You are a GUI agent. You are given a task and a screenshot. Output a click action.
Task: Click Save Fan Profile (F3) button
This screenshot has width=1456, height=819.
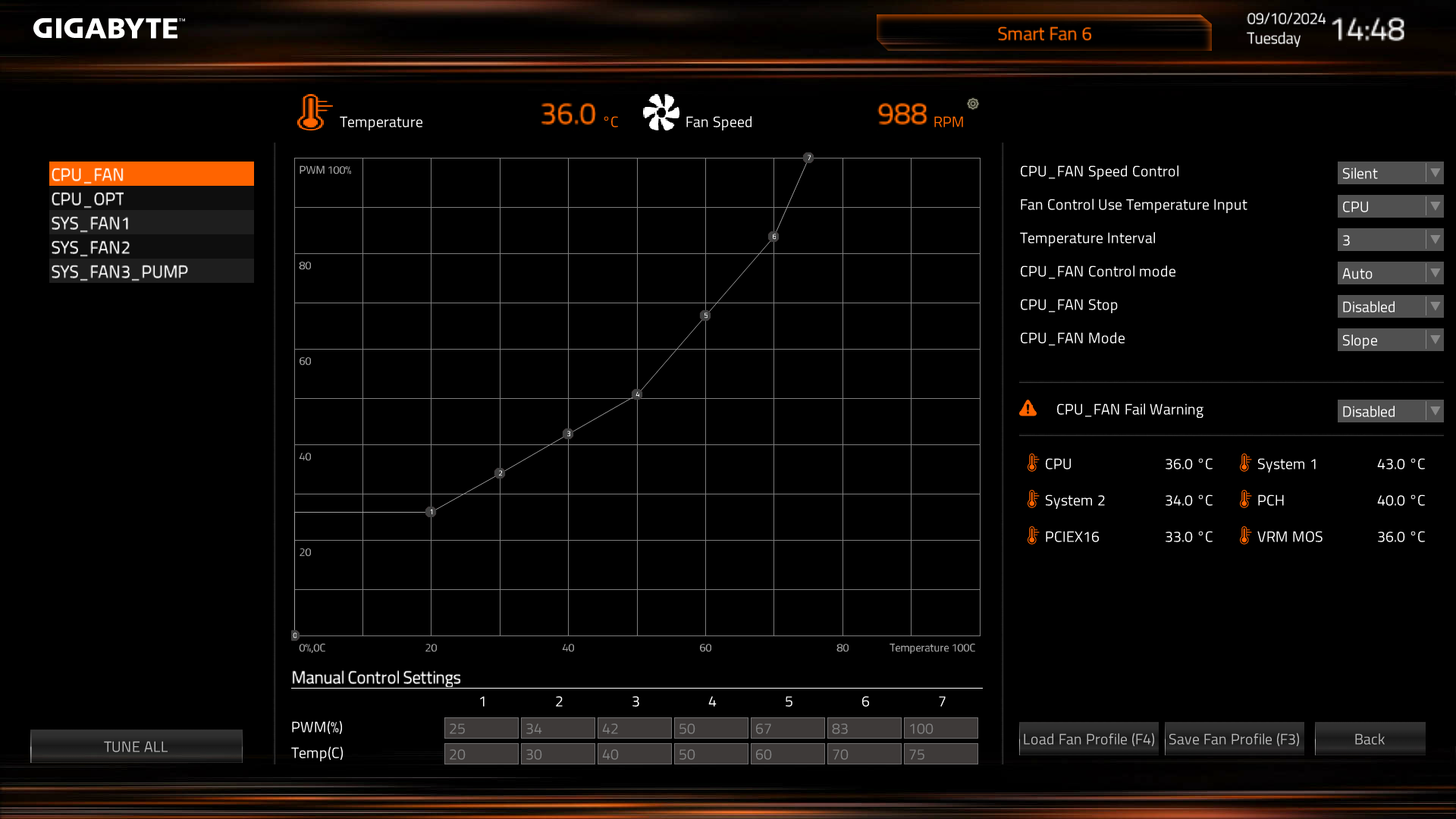tap(1234, 739)
